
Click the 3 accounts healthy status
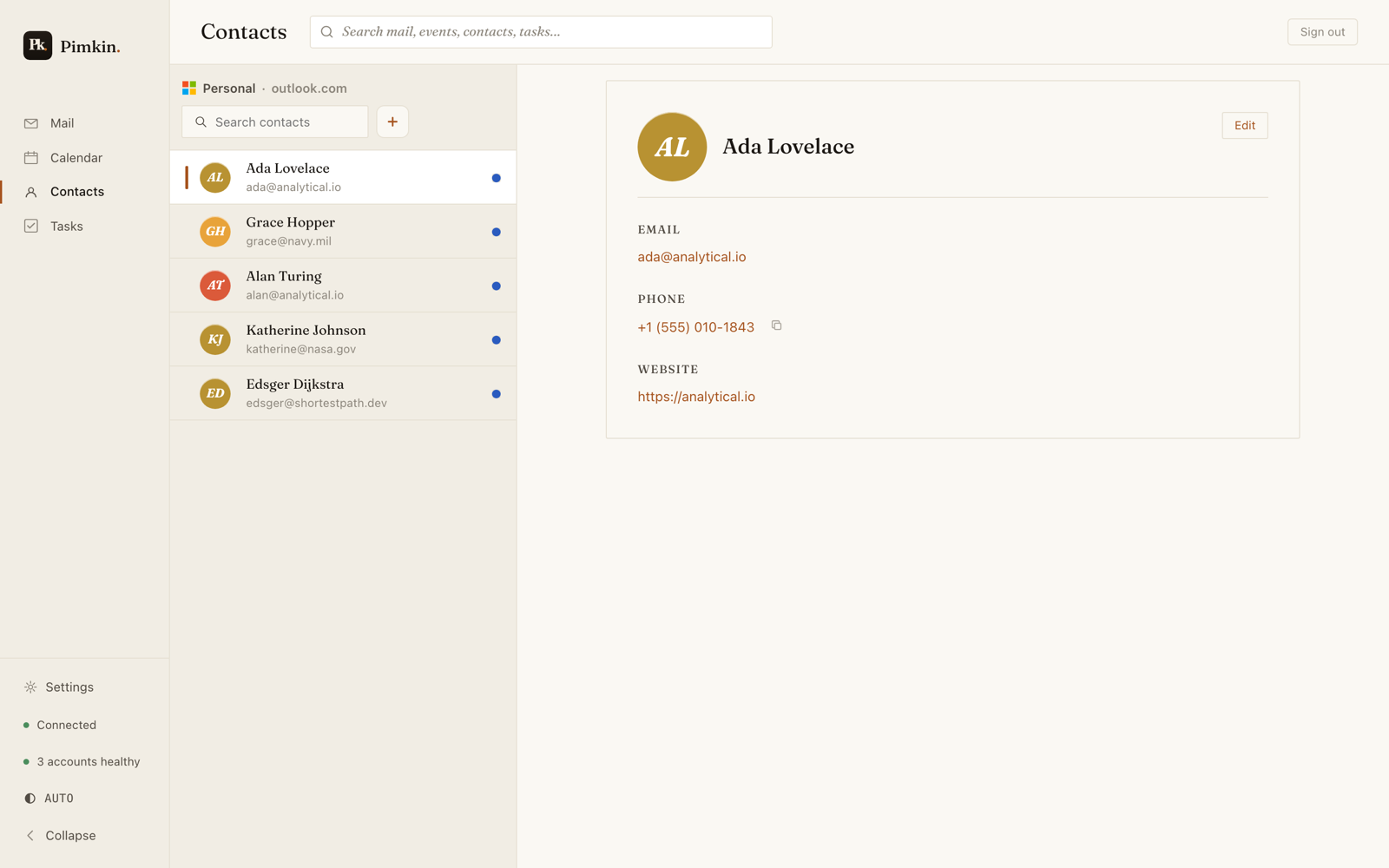point(82,761)
